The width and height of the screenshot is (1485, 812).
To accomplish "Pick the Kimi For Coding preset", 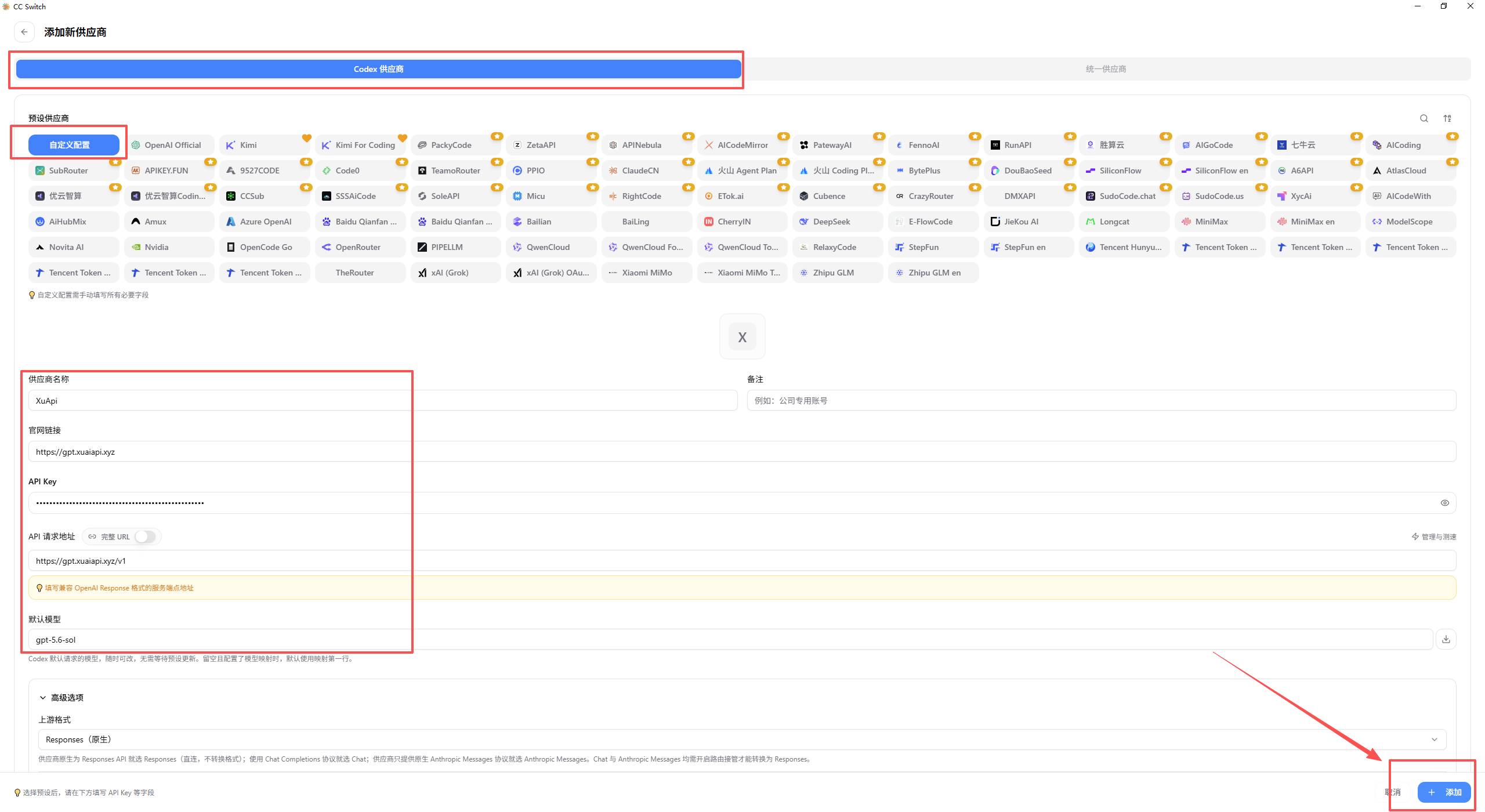I will coord(360,145).
